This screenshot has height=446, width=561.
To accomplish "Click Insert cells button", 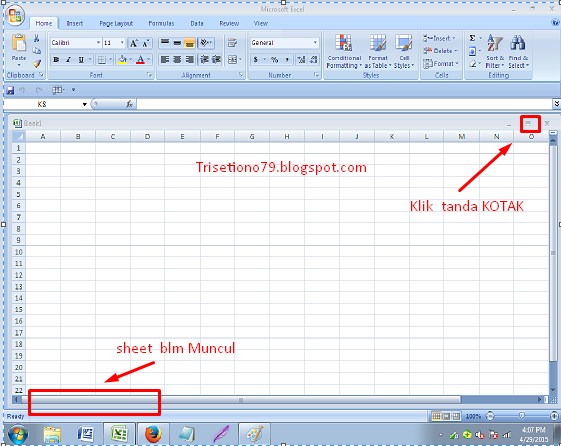I will tap(439, 38).
